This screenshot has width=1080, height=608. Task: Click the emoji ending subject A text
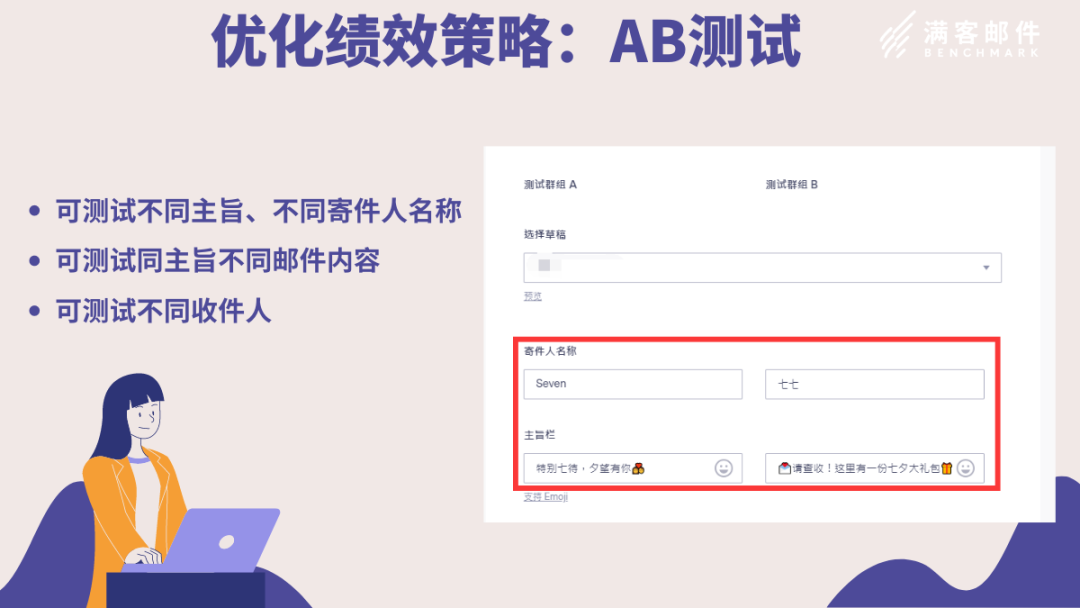638,469
